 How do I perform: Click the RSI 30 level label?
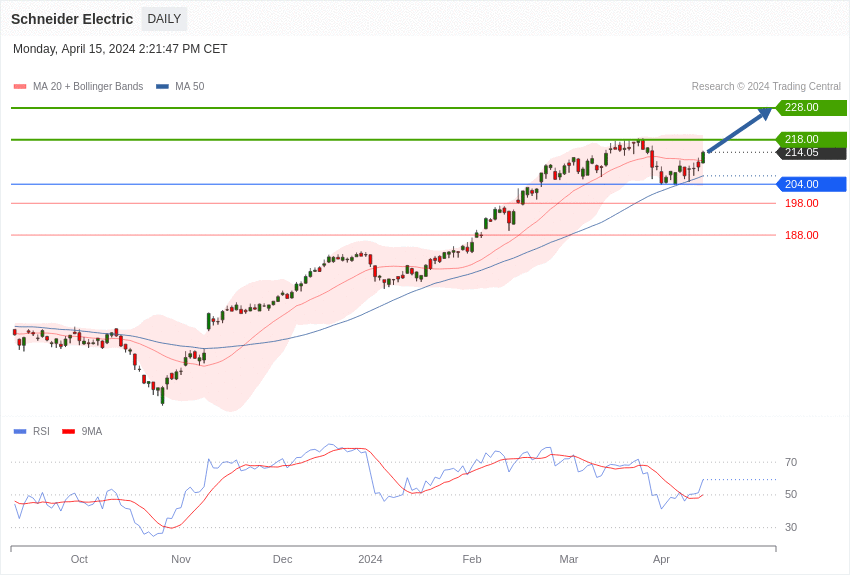[x=791, y=527]
